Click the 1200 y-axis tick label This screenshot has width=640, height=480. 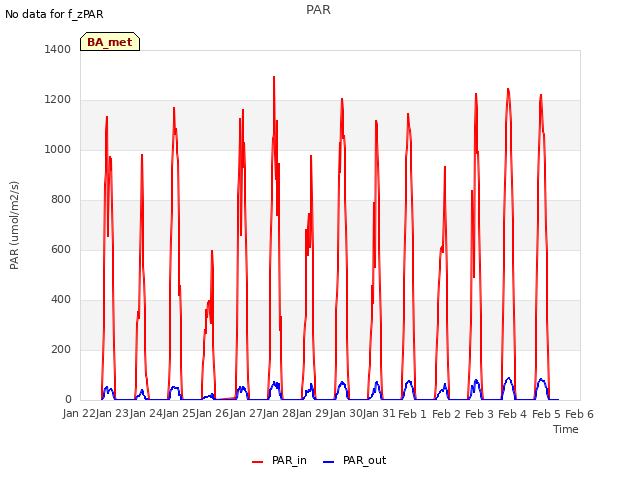[58, 100]
